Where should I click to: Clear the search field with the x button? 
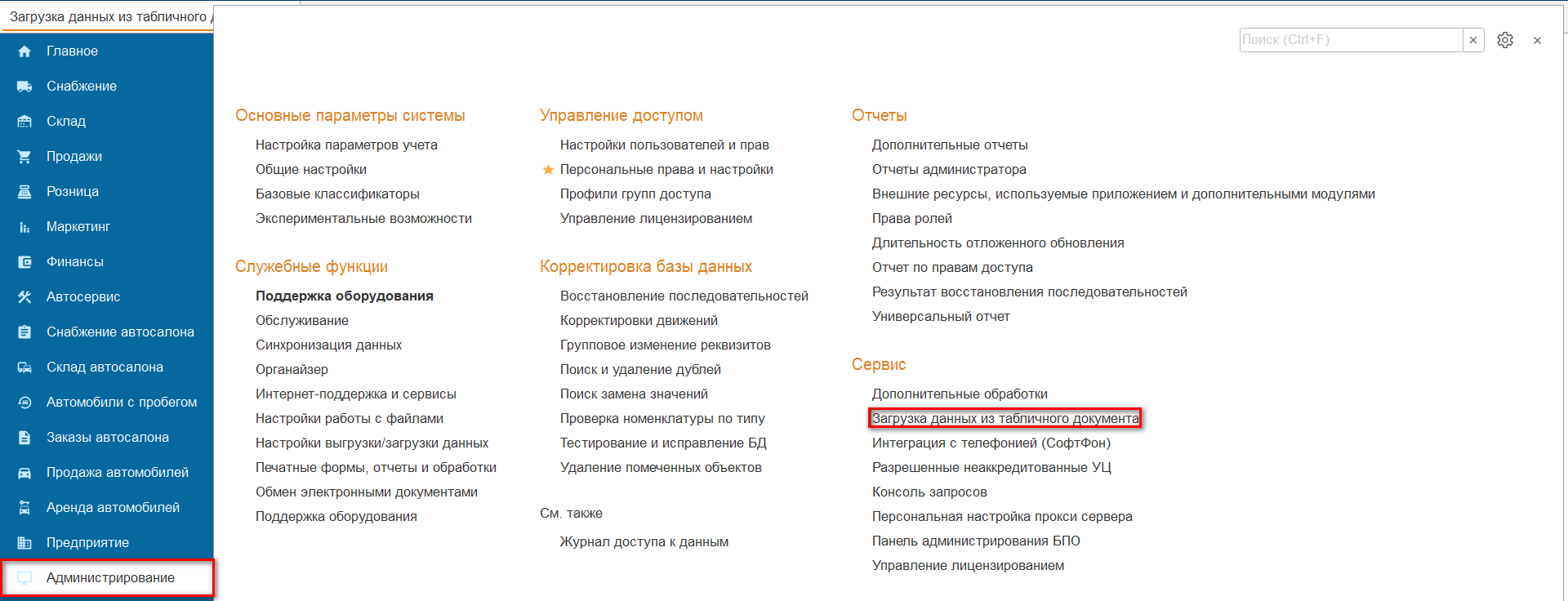pyautogui.click(x=1473, y=40)
